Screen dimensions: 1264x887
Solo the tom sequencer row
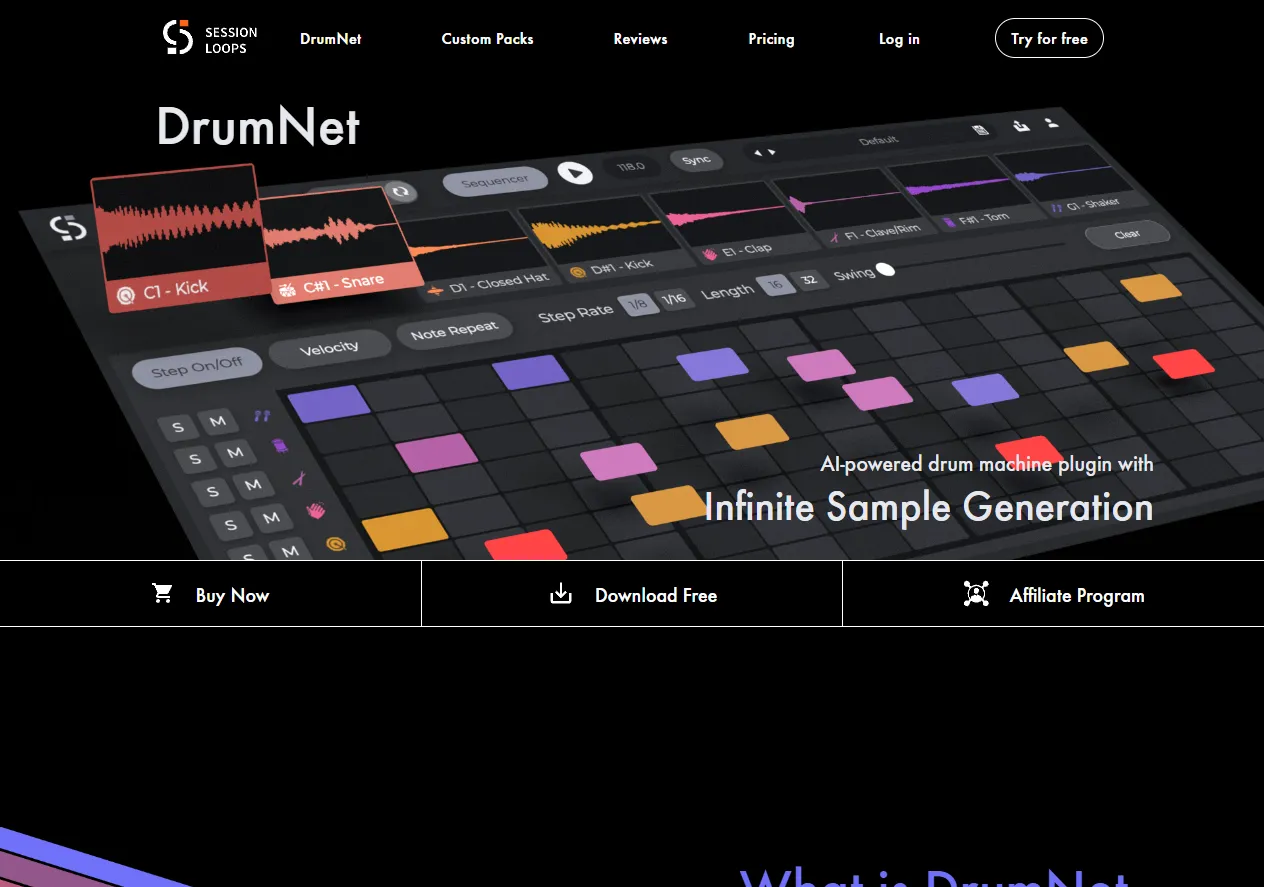(195, 460)
